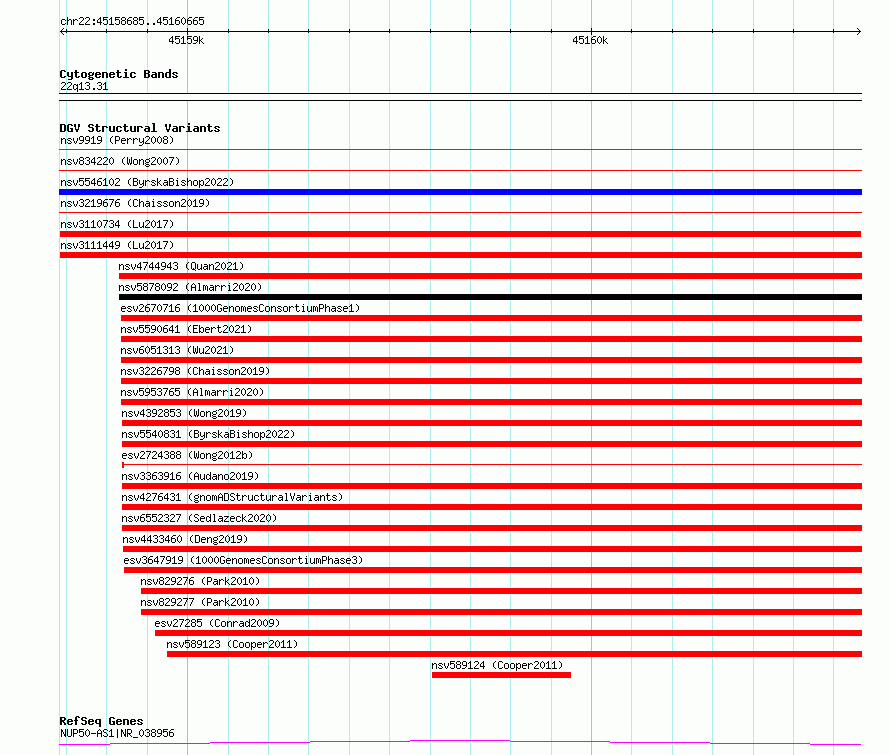The image size is (890, 755).
Task: Click nsv3110734 (Lu2017) label
Action: pyautogui.click(x=117, y=224)
